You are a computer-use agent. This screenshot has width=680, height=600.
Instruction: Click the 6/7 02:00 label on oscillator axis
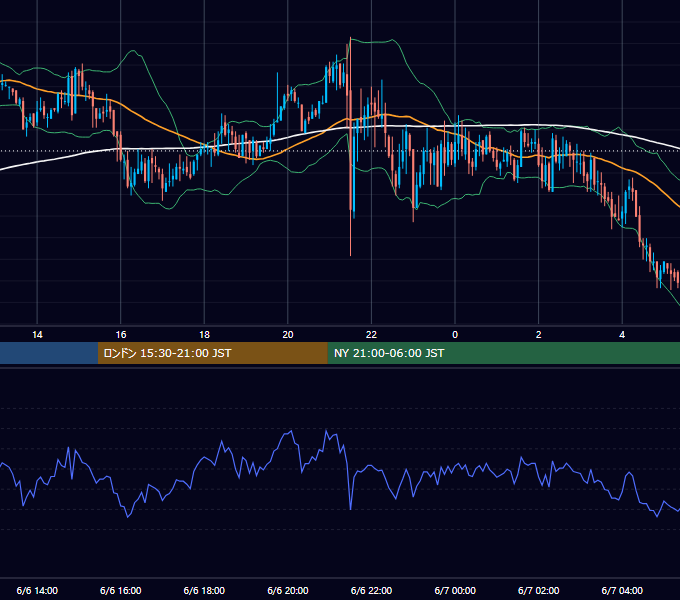pos(539,590)
